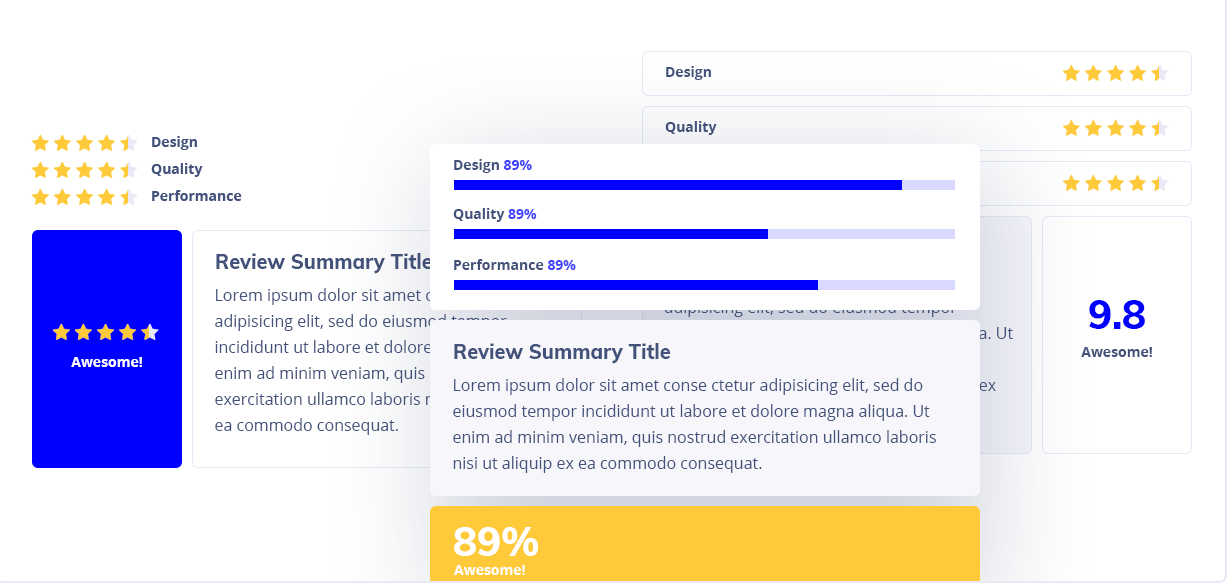Screen dimensions: 1227x585
Task: Click the Awesome! text in the yellow box
Action: [x=489, y=570]
